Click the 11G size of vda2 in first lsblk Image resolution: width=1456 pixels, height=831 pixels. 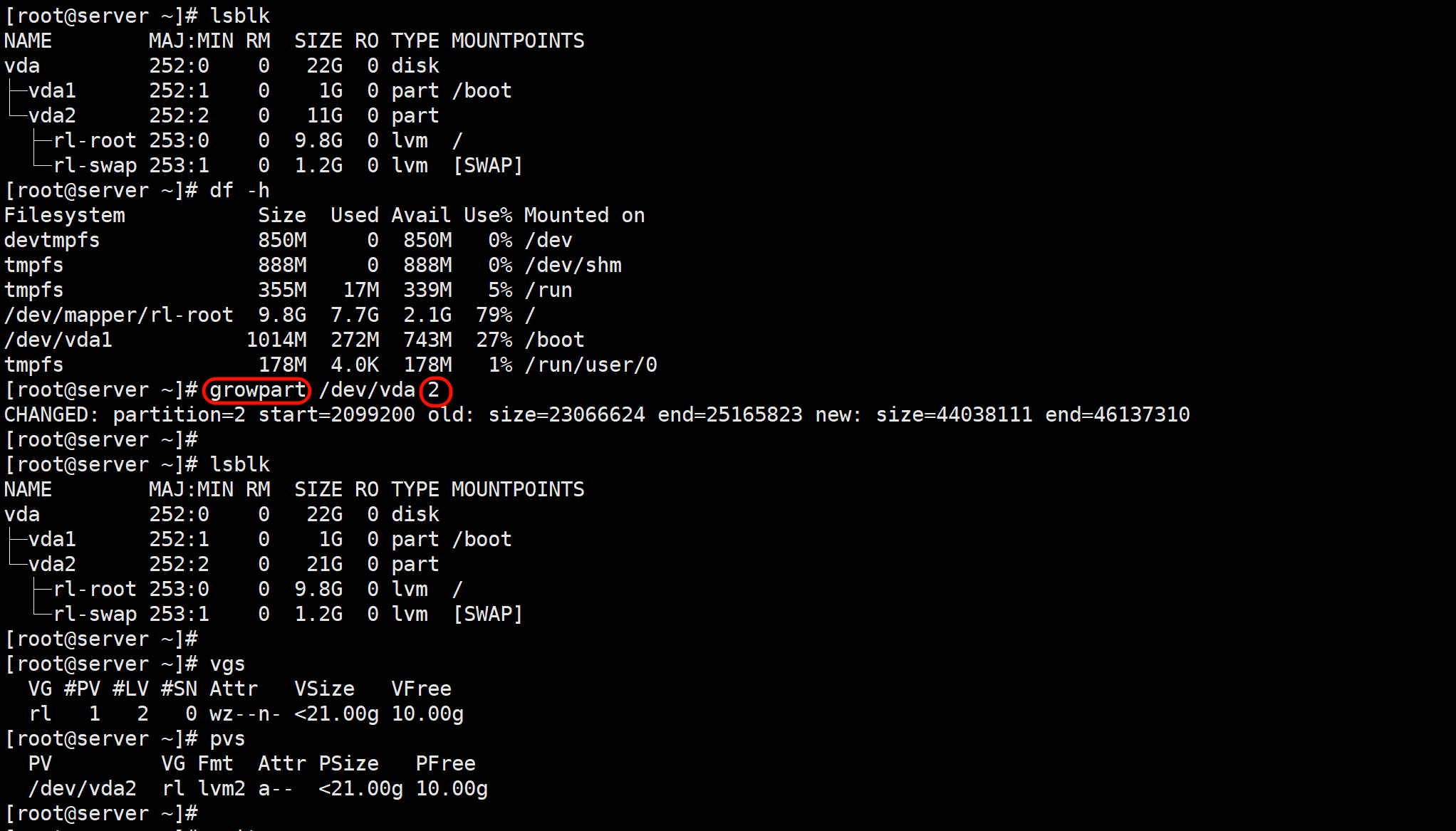tap(324, 115)
